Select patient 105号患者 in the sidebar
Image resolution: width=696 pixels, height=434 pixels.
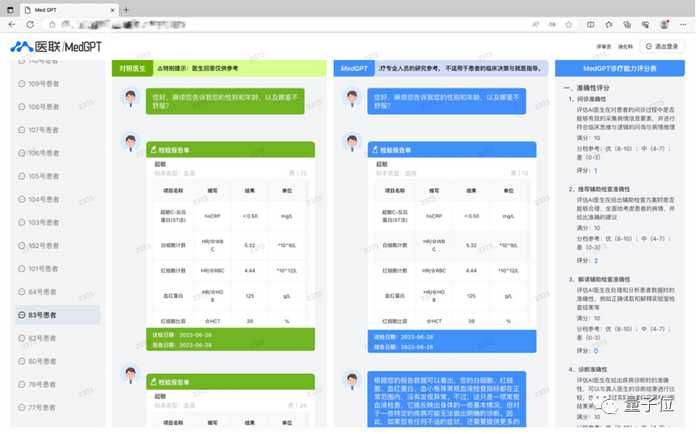coord(39,176)
